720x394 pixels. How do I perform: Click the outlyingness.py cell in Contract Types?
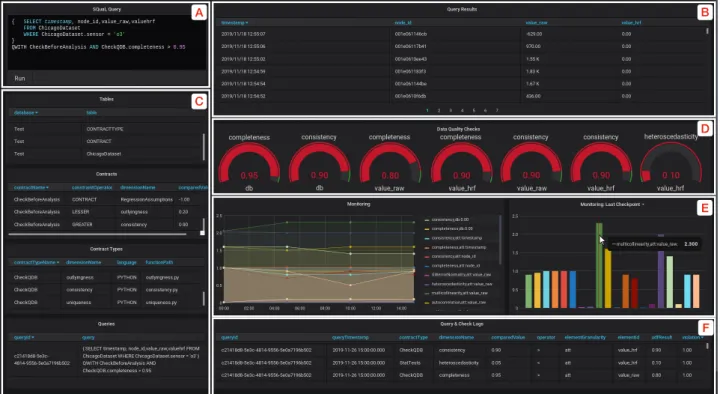(162, 277)
